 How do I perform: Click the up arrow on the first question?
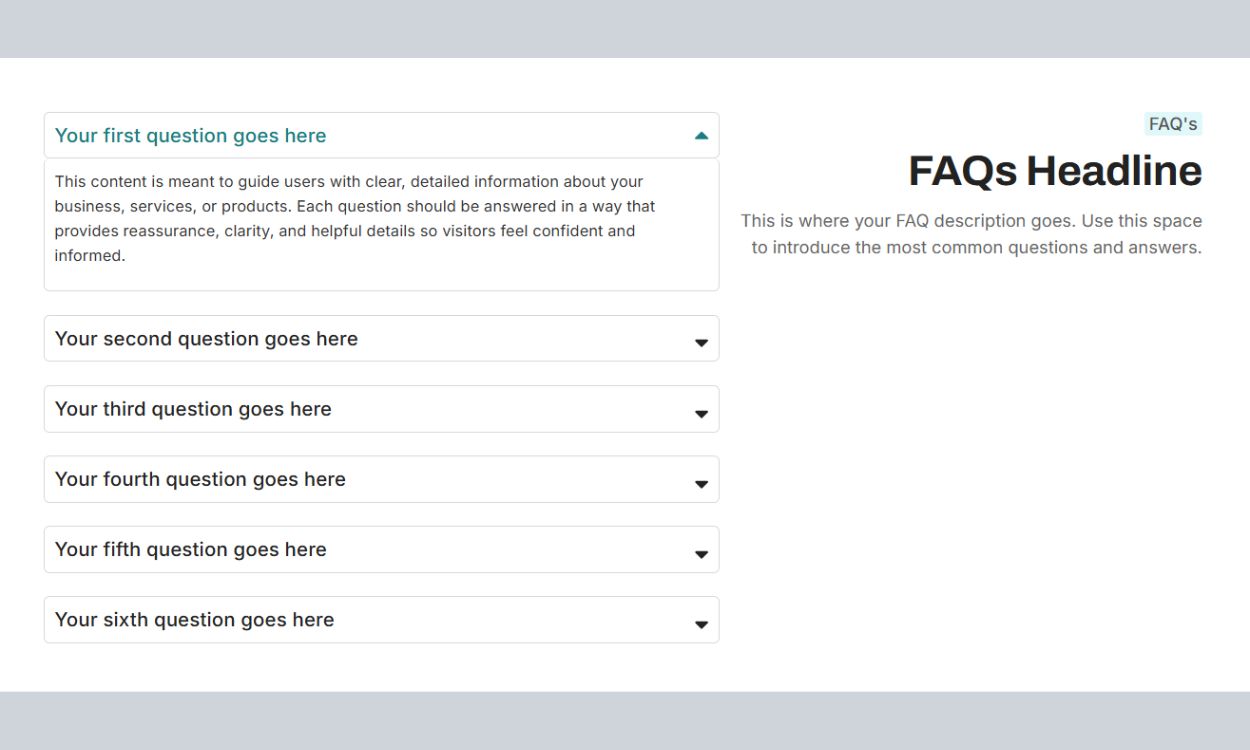701,136
